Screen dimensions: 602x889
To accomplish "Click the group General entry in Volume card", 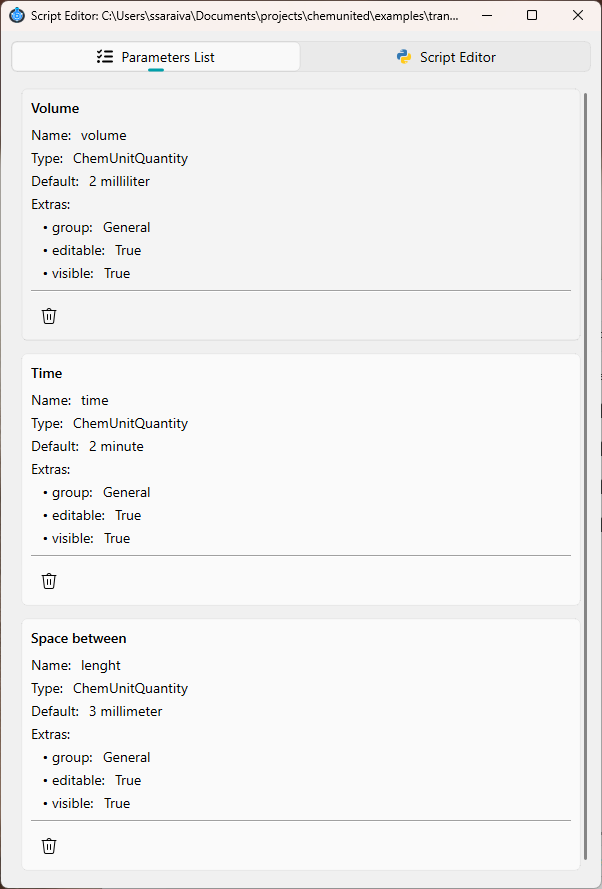I will [97, 227].
